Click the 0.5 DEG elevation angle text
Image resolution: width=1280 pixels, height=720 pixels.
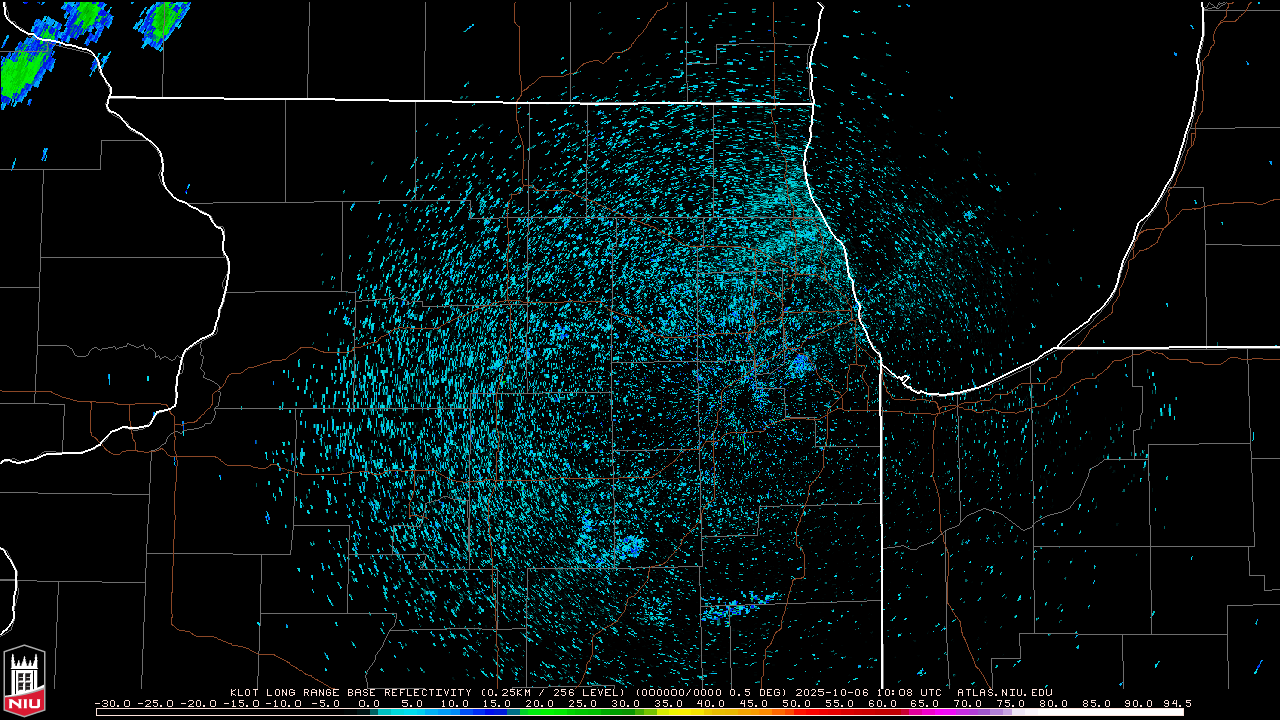point(765,692)
